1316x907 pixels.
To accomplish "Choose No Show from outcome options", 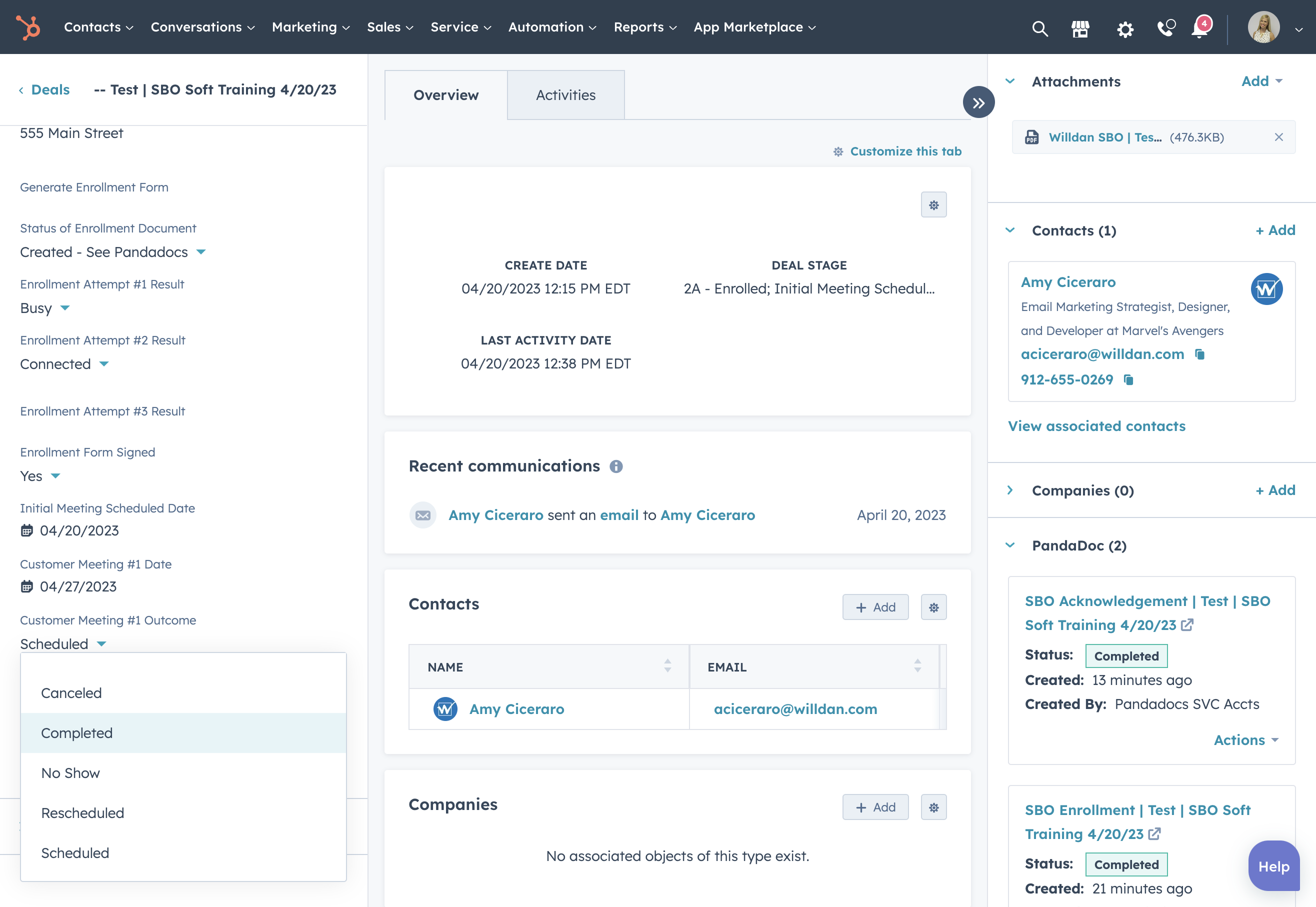I will tap(183, 773).
